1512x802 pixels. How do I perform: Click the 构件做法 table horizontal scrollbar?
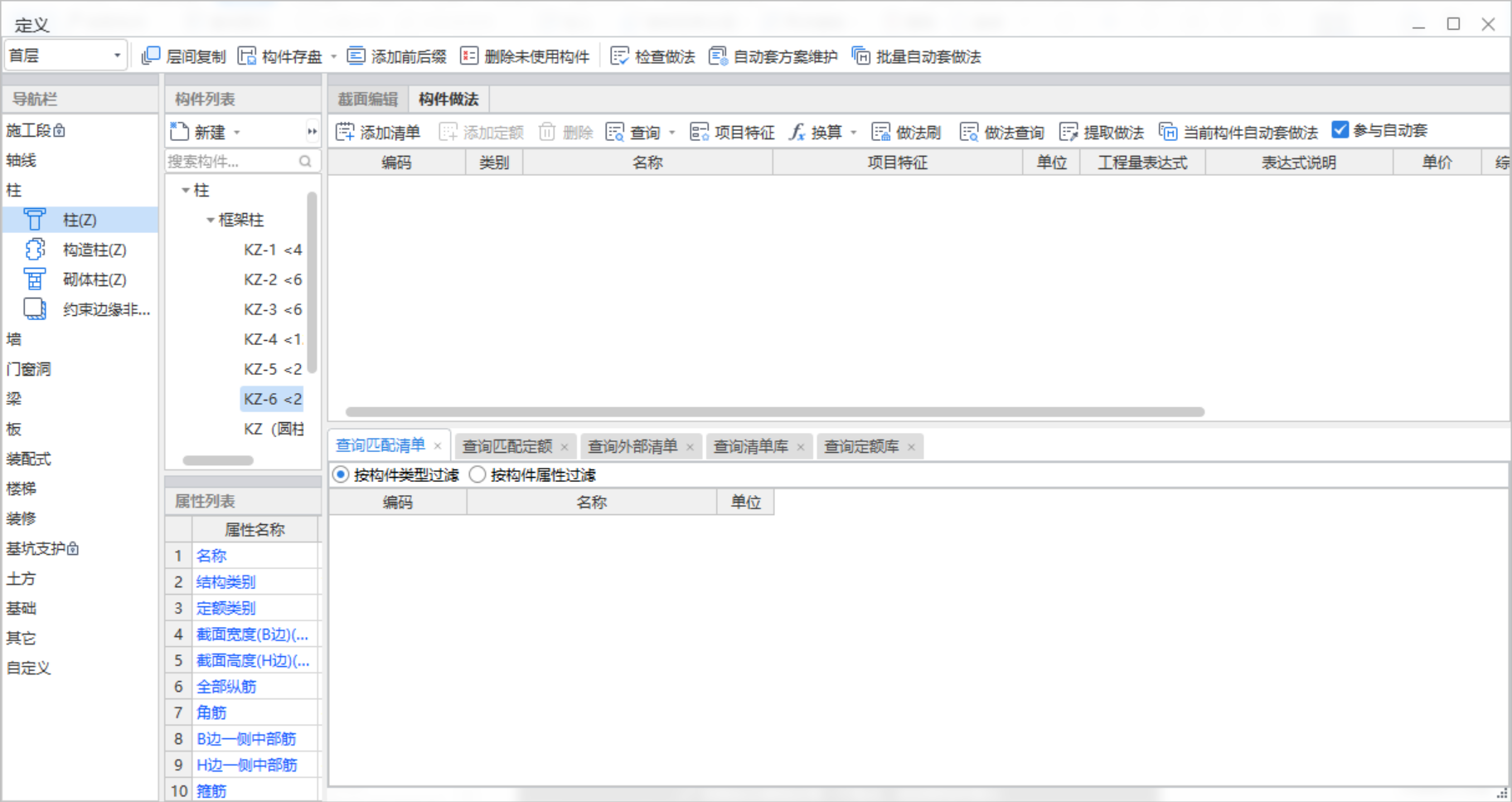pos(775,411)
